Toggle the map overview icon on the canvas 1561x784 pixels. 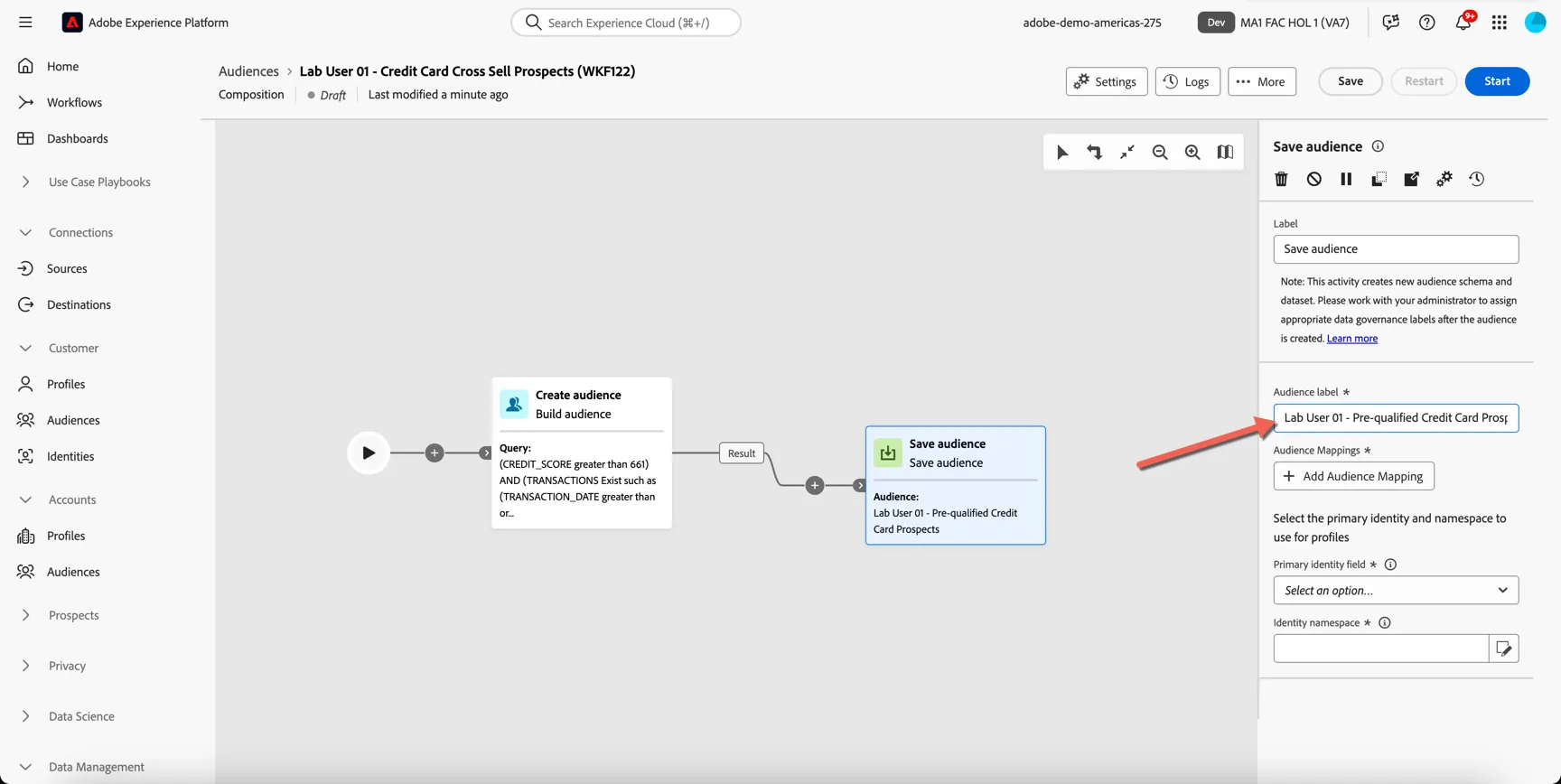(x=1225, y=153)
